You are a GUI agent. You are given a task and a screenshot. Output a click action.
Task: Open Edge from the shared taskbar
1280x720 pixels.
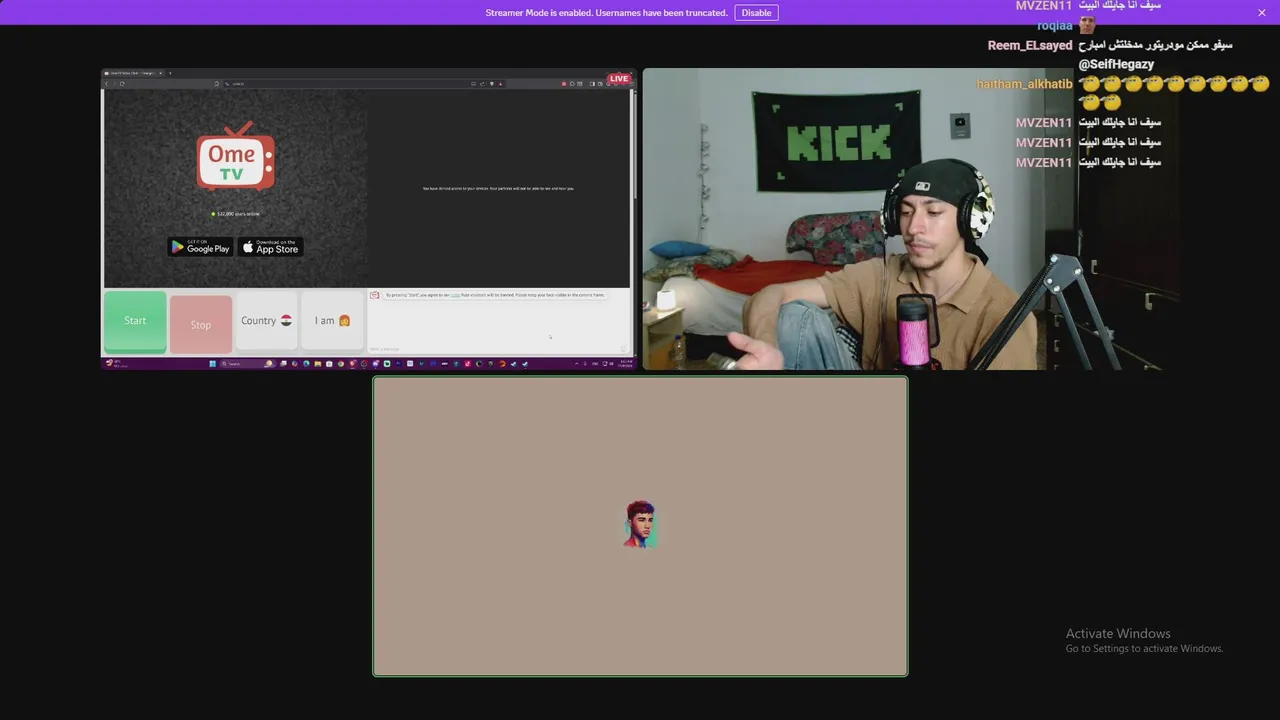pos(306,364)
